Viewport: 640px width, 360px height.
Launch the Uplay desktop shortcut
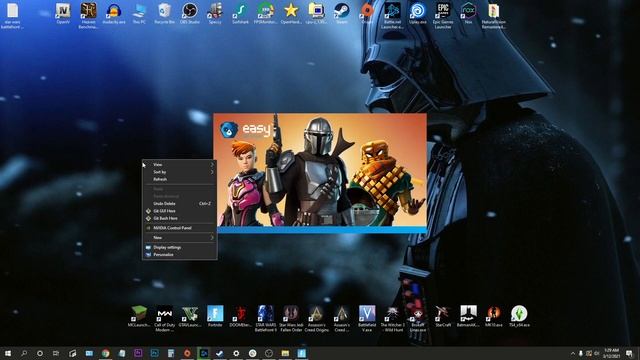click(418, 14)
